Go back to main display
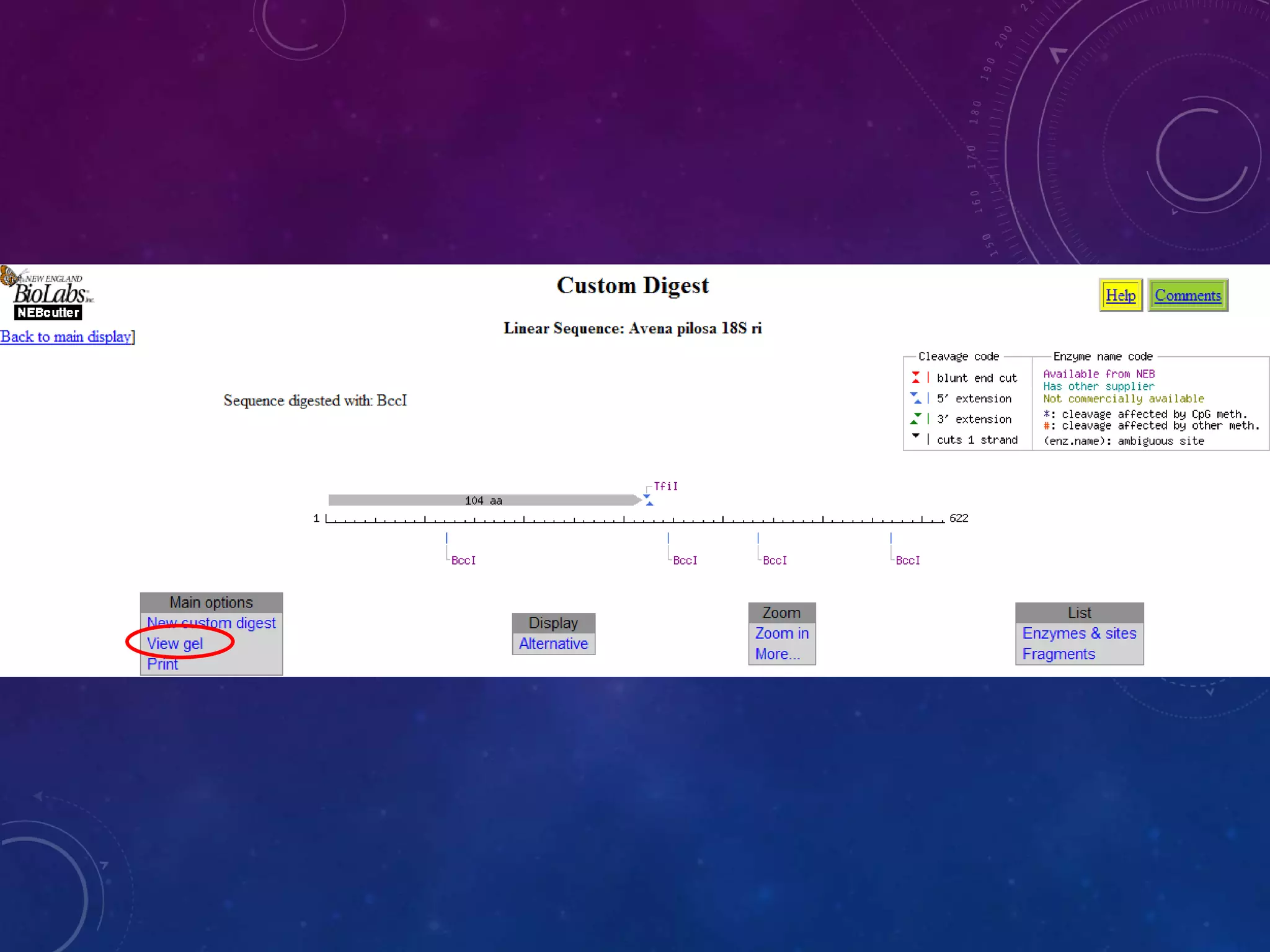 click(66, 337)
